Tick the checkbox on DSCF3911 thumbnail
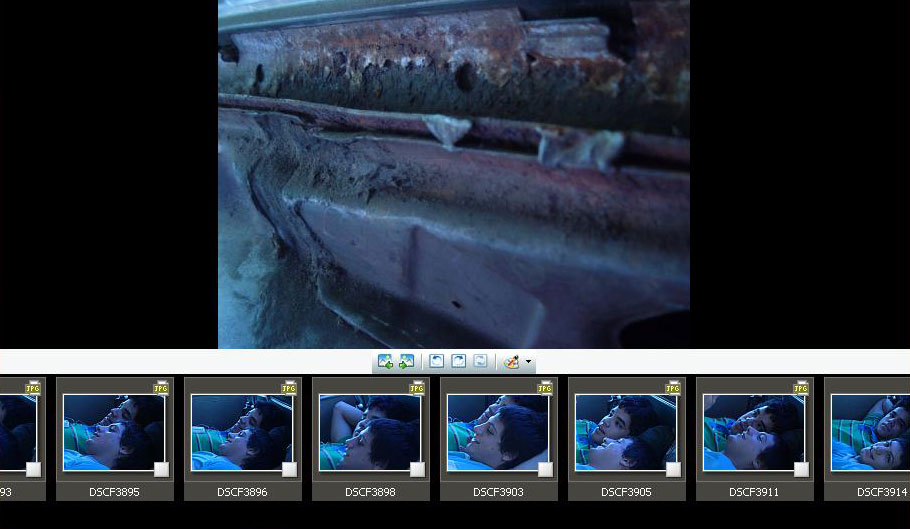The image size is (910, 529). point(801,469)
